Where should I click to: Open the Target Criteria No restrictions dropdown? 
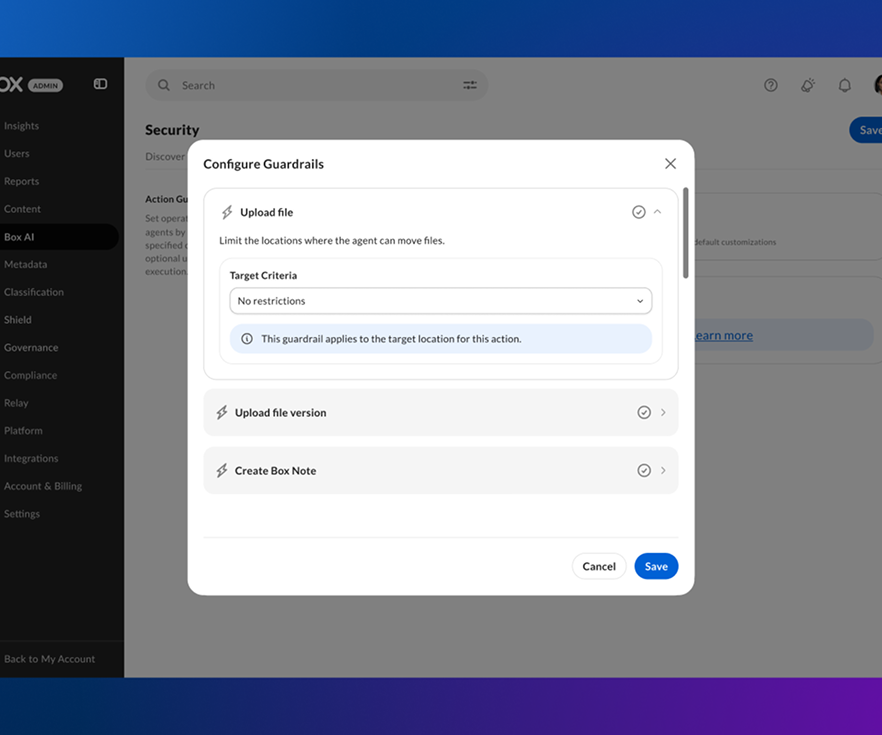coord(440,301)
